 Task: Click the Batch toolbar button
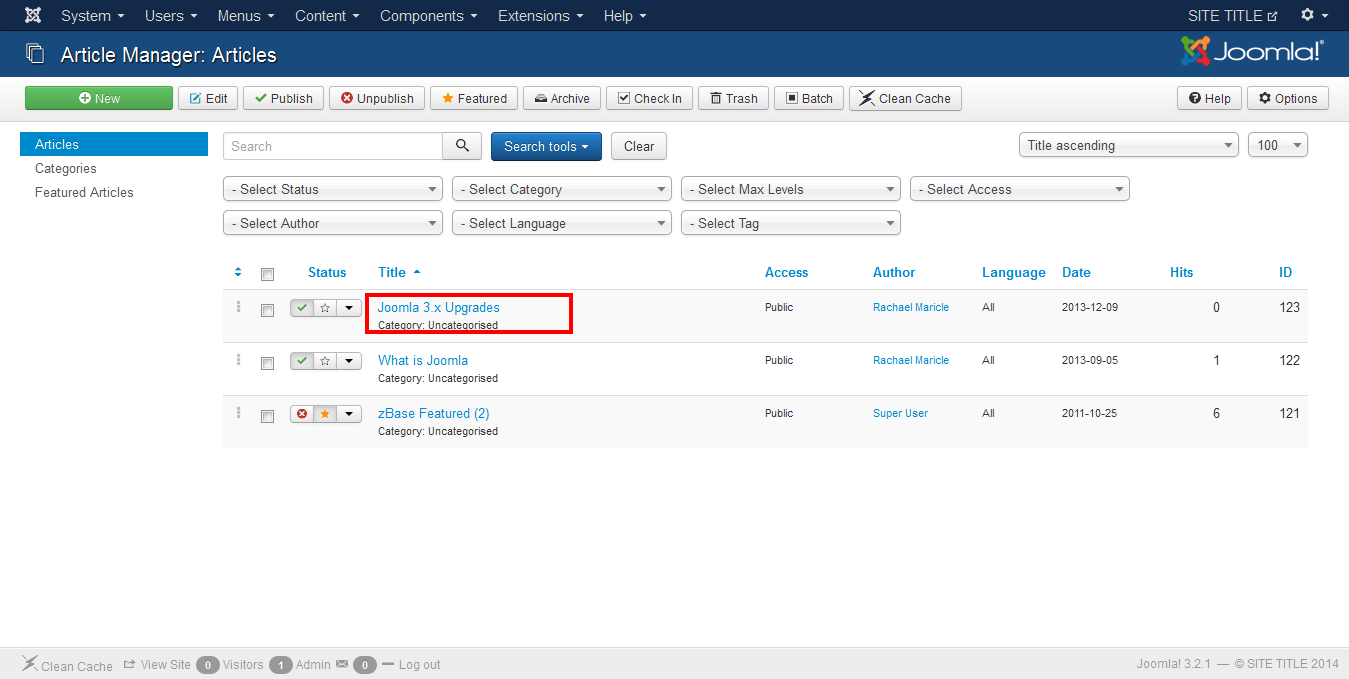pos(809,98)
